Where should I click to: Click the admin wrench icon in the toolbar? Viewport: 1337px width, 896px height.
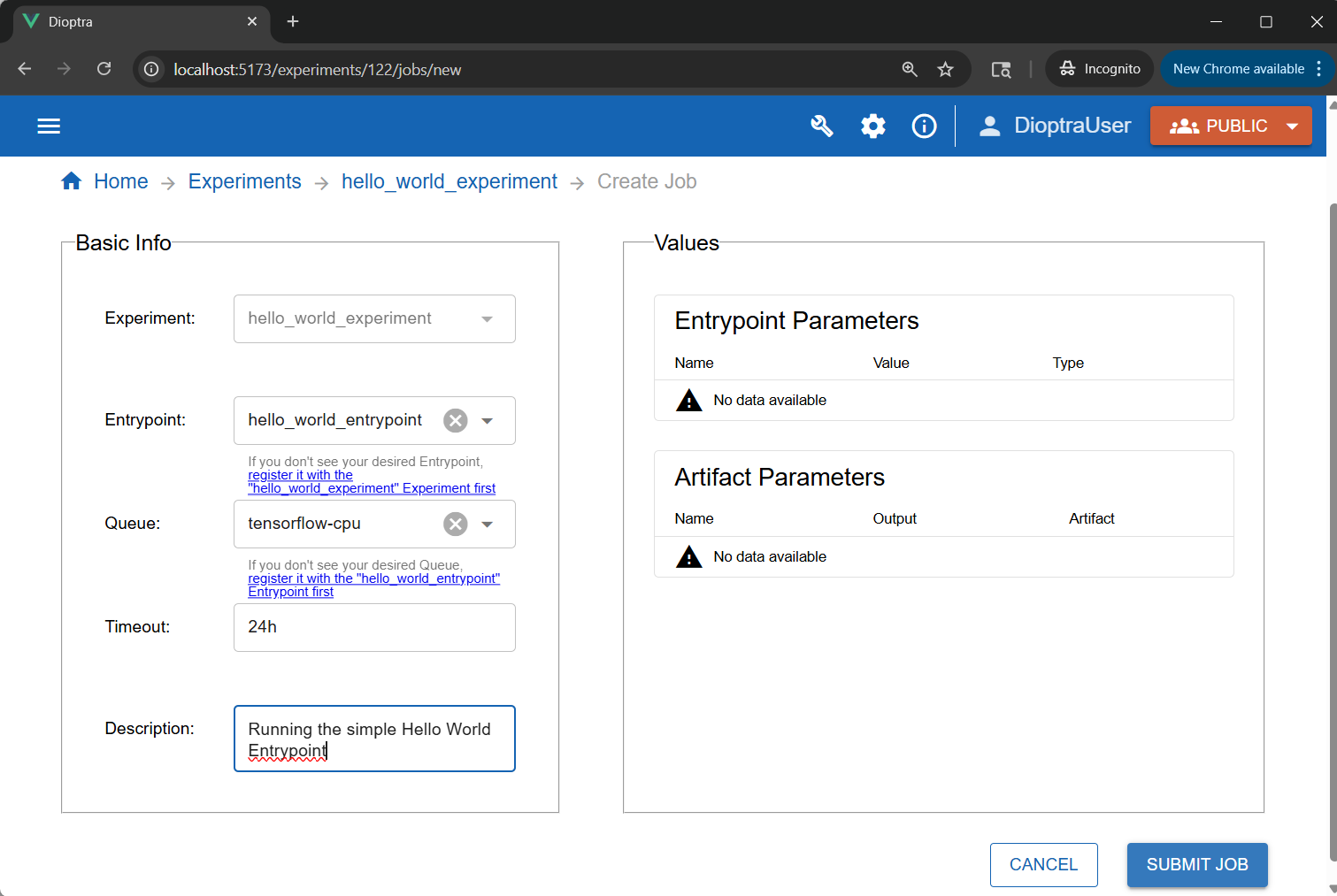click(x=821, y=126)
